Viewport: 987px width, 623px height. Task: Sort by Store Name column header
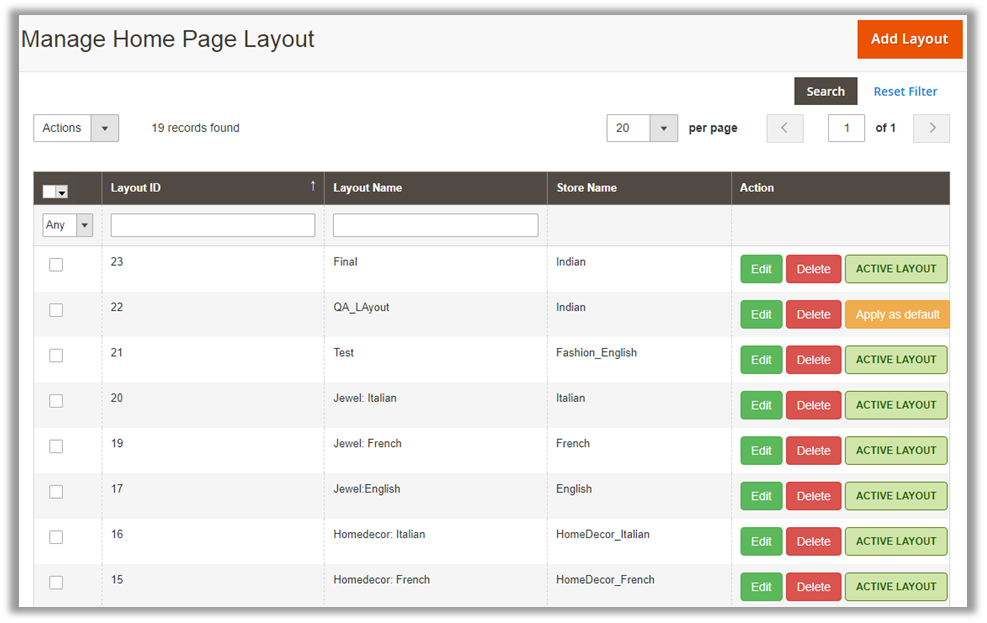[586, 188]
